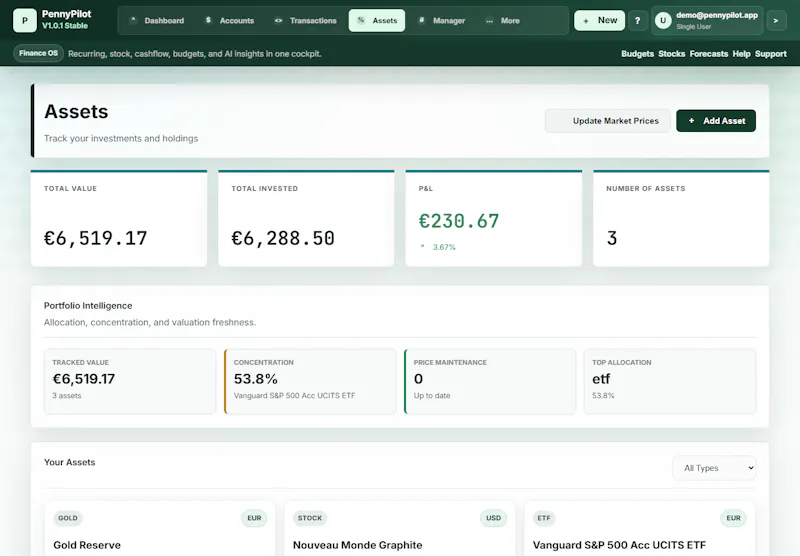Open the Help link

[x=741, y=54]
